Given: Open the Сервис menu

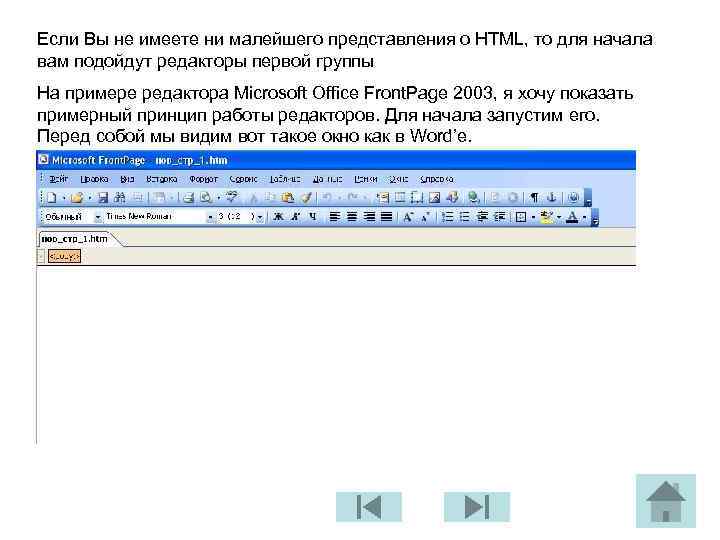Looking at the screenshot, I should [x=244, y=179].
